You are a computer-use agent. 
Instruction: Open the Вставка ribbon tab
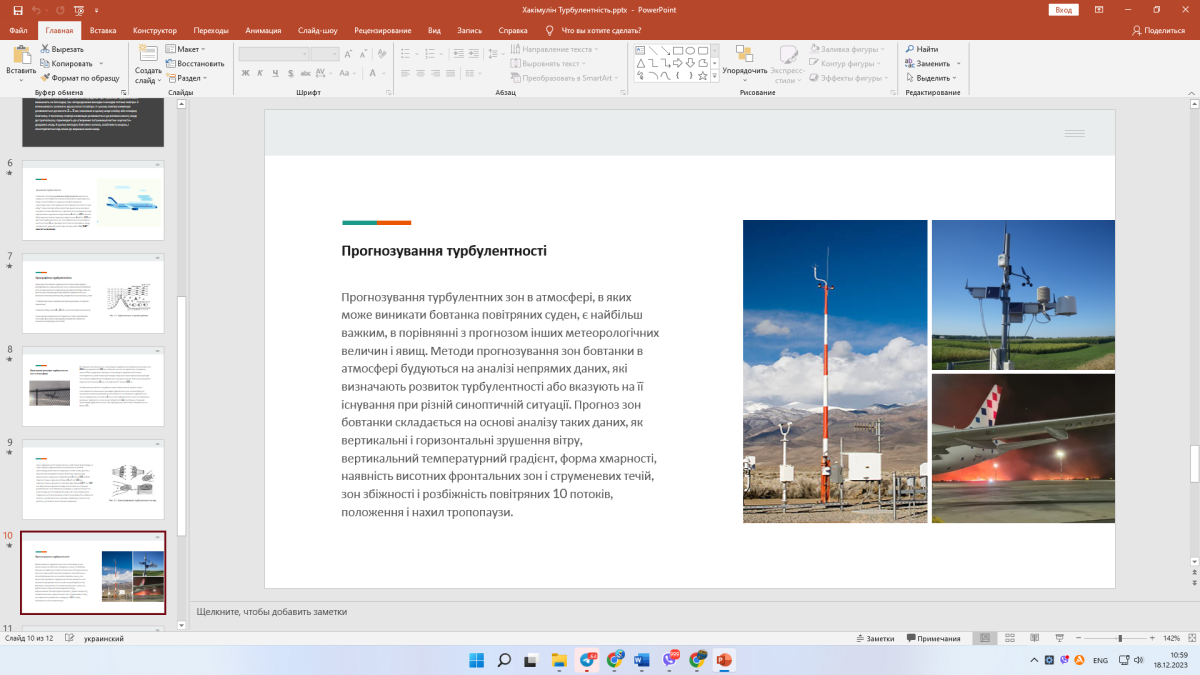(x=103, y=31)
